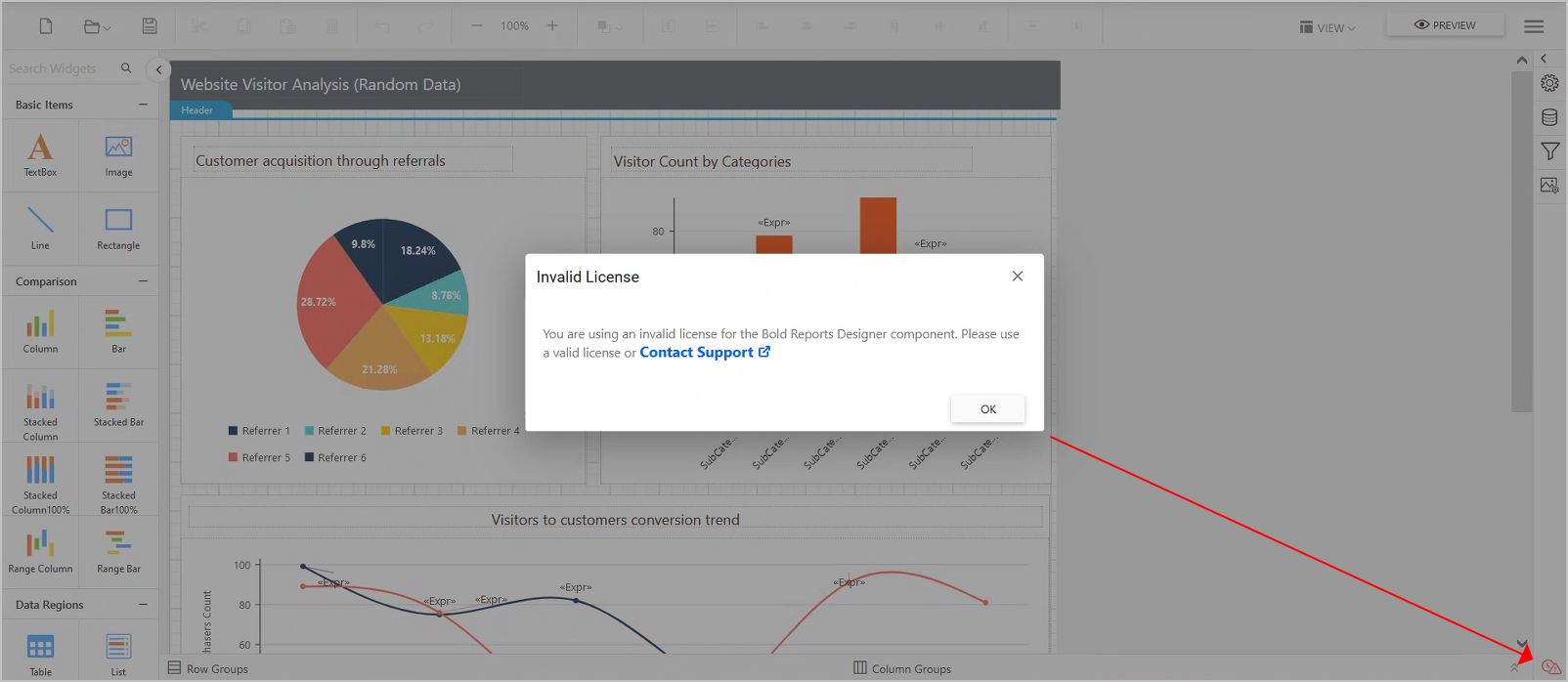Viewport: 1568px width, 682px height.
Task: Click the 28.72% pie slice
Action: [x=332, y=303]
